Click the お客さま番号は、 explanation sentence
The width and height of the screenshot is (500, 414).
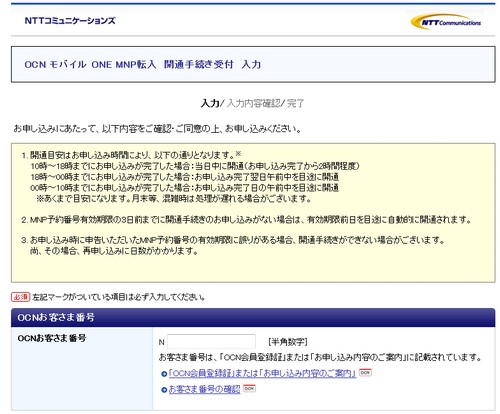pyautogui.click(x=320, y=358)
